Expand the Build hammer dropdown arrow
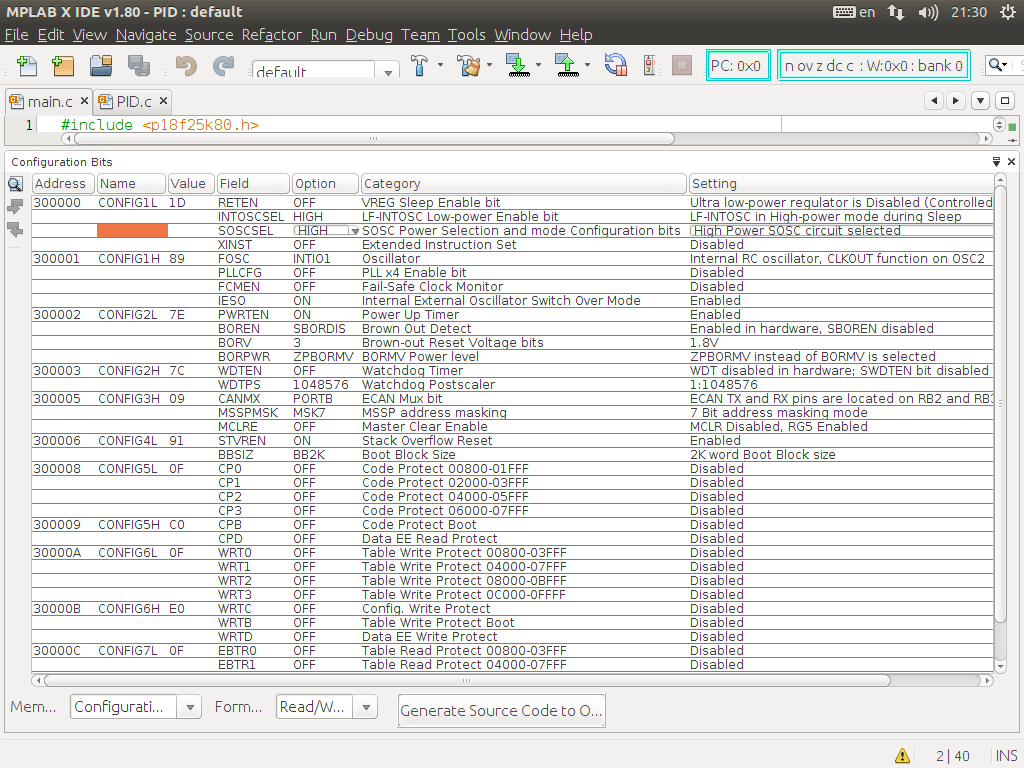This screenshot has width=1024, height=768. click(x=440, y=65)
